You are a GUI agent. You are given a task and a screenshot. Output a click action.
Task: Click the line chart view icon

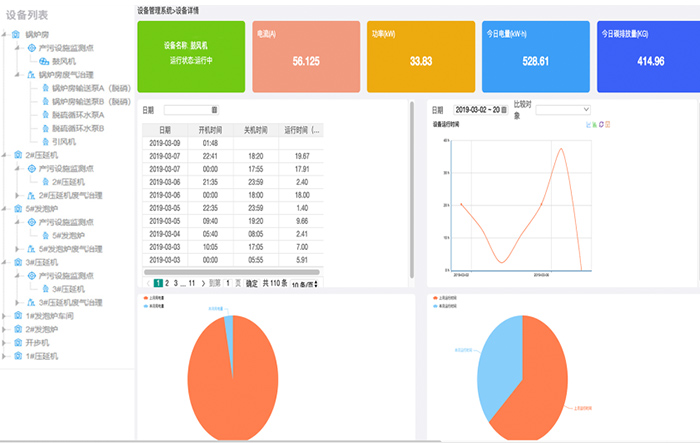point(586,125)
